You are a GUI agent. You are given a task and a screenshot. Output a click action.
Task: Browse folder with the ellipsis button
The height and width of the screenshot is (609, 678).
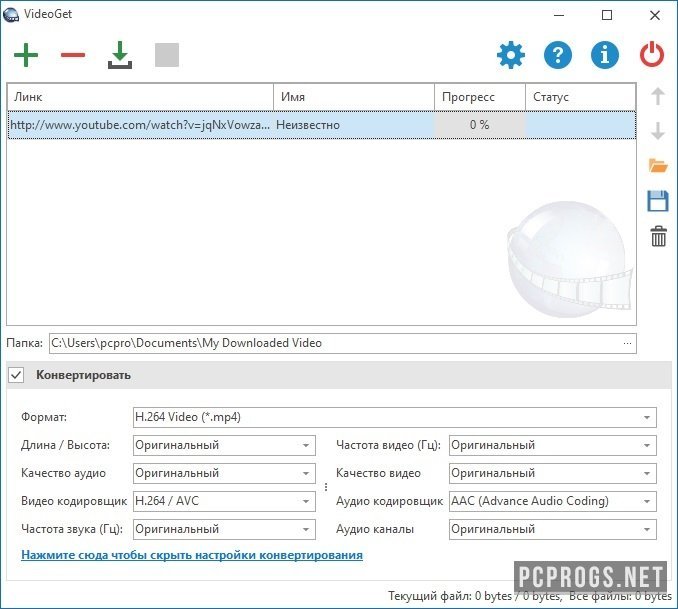[627, 343]
